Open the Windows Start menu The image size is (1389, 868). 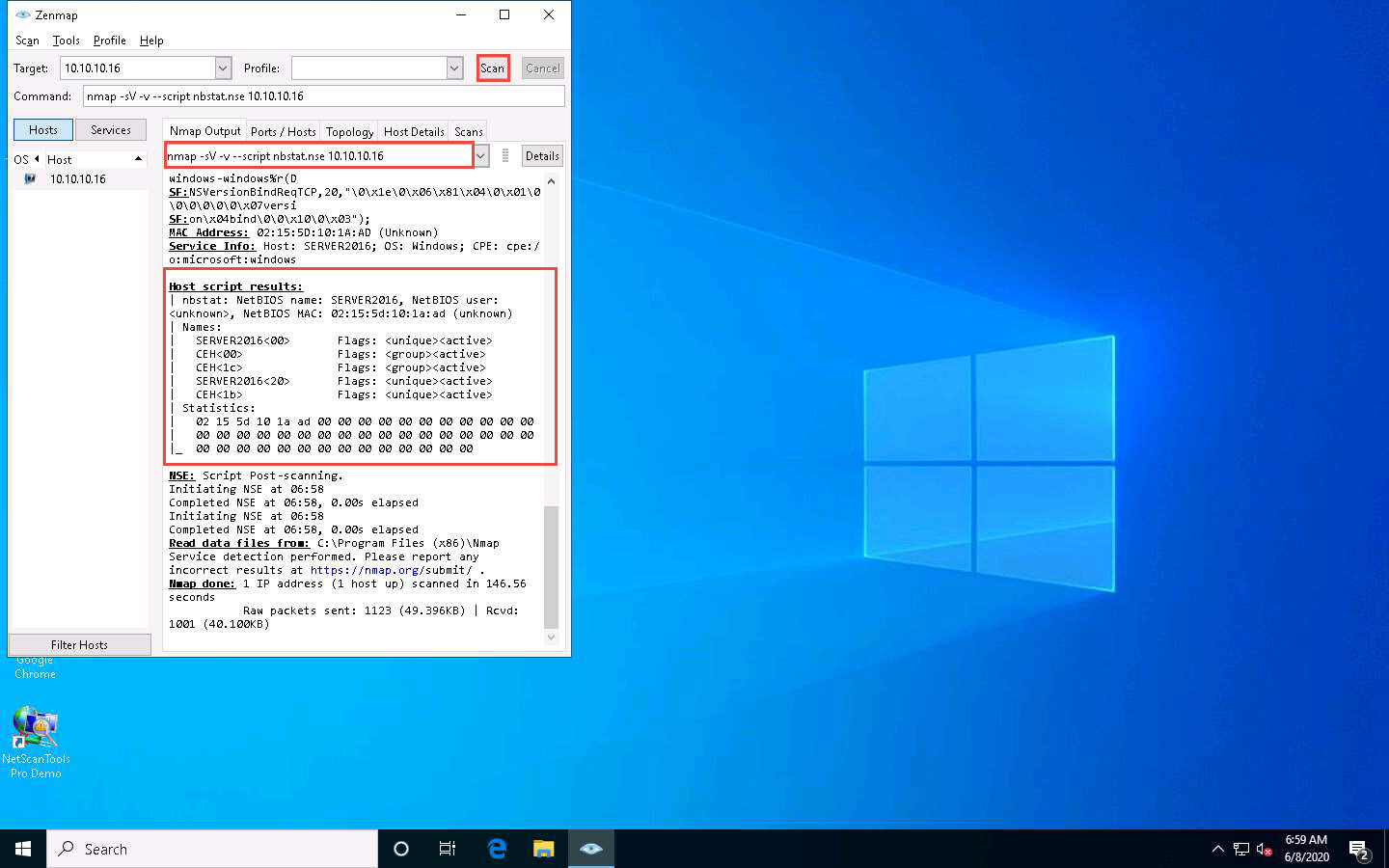(x=23, y=849)
